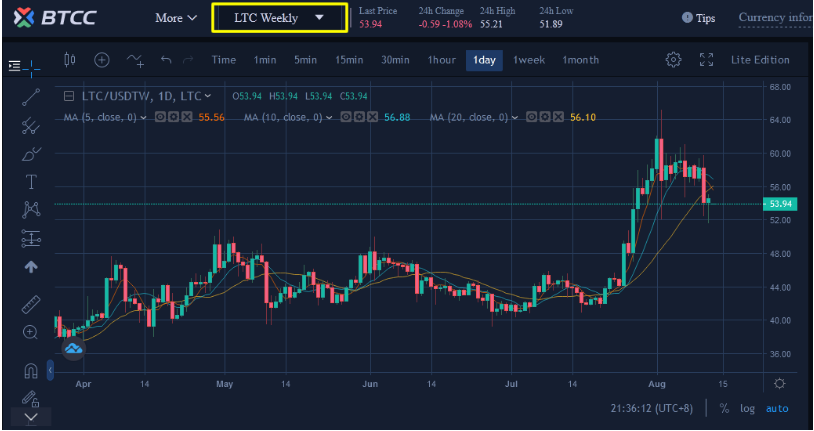Toggle magnet mode
The height and width of the screenshot is (431, 814).
pos(31,371)
